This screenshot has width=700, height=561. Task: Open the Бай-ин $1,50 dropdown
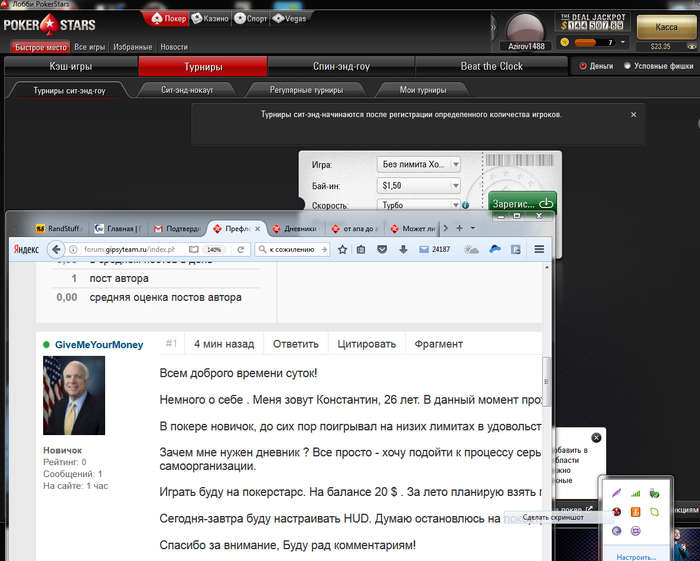coord(418,185)
